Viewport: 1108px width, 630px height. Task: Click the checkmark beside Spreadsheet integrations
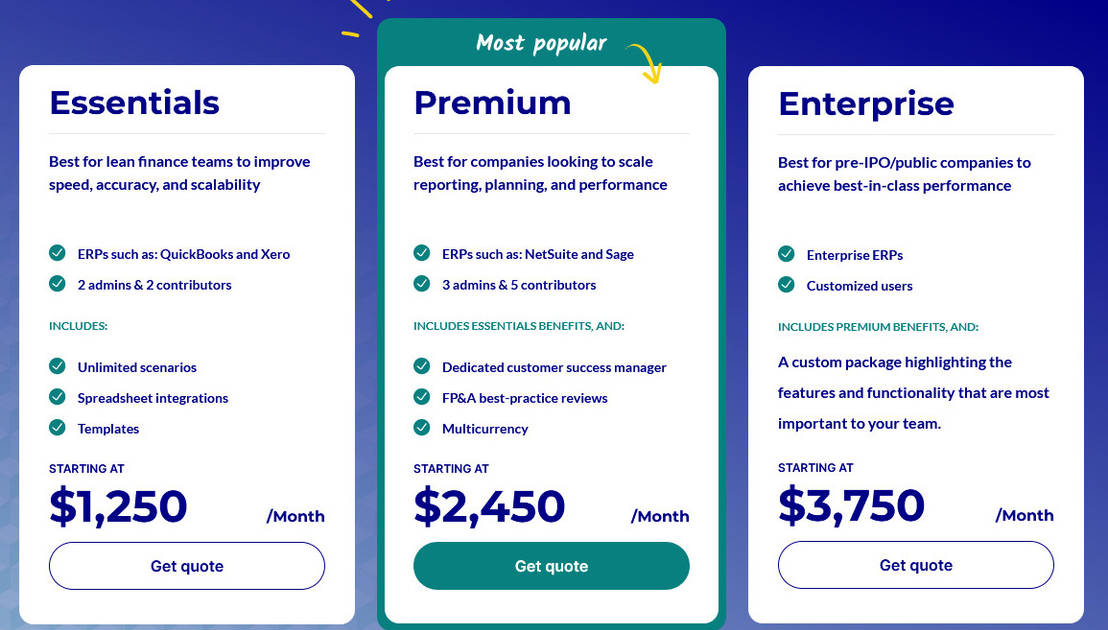point(57,398)
